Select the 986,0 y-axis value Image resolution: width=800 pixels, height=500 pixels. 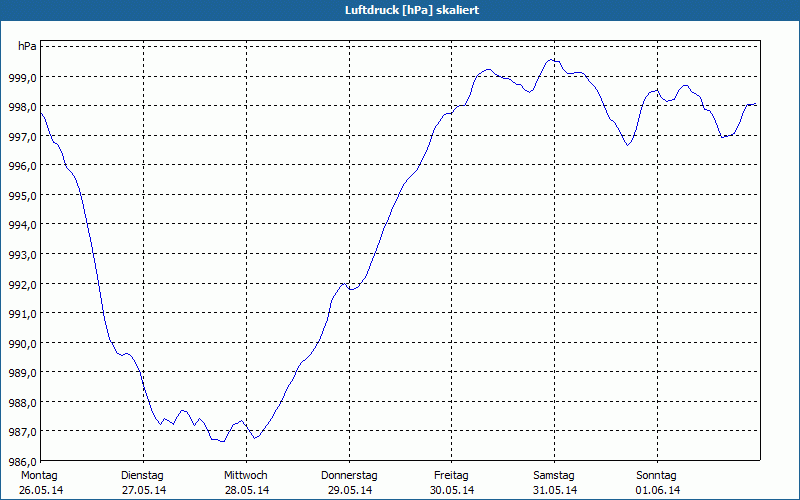tap(23, 462)
